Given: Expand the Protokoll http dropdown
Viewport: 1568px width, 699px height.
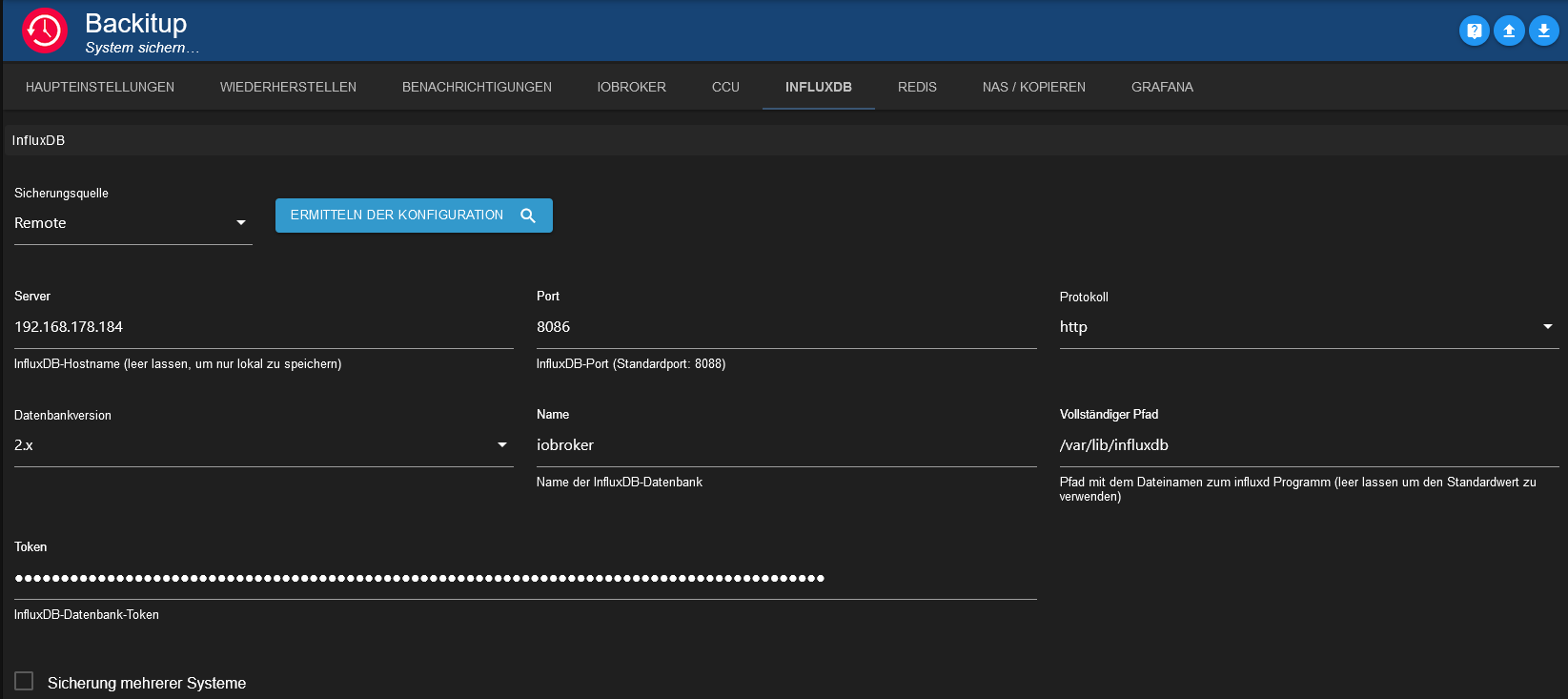Looking at the screenshot, I should coord(1308,327).
